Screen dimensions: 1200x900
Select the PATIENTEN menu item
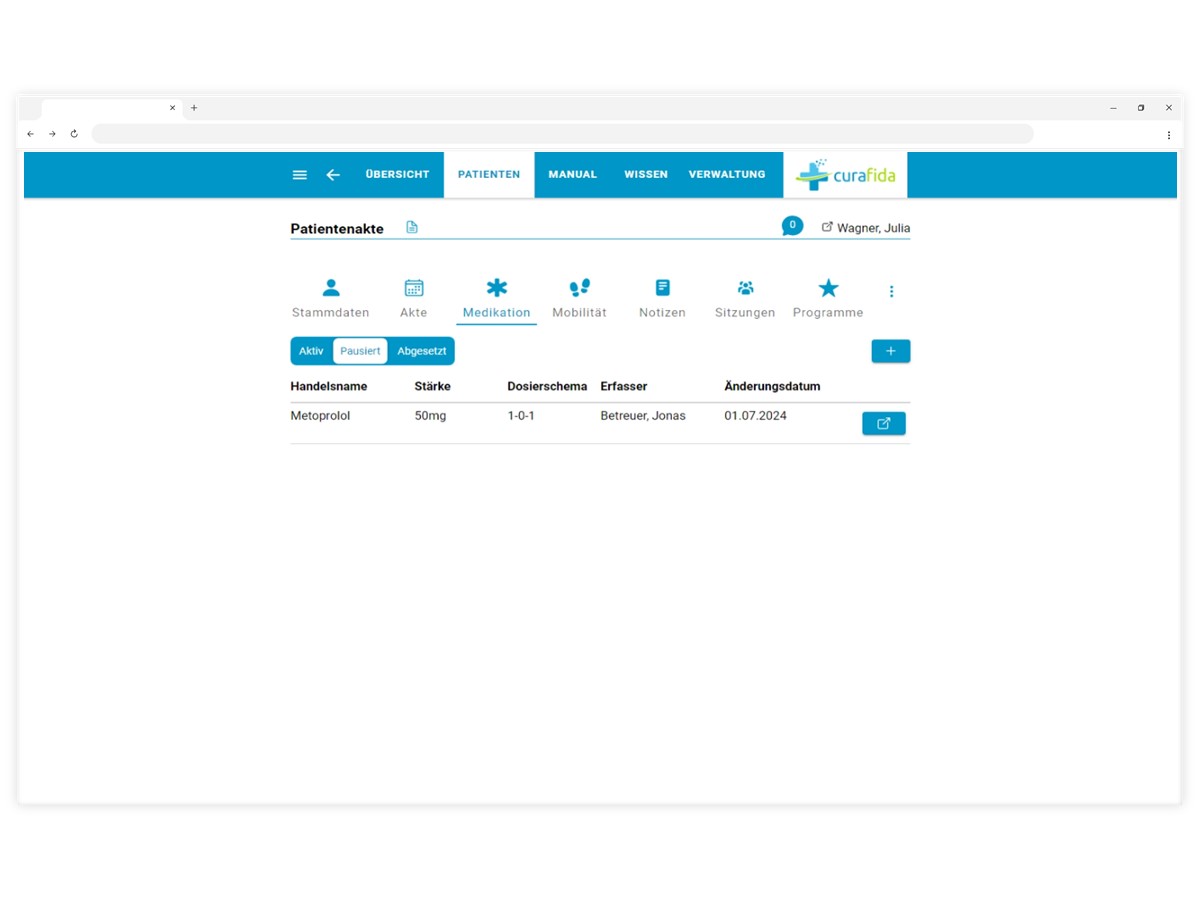click(x=489, y=175)
